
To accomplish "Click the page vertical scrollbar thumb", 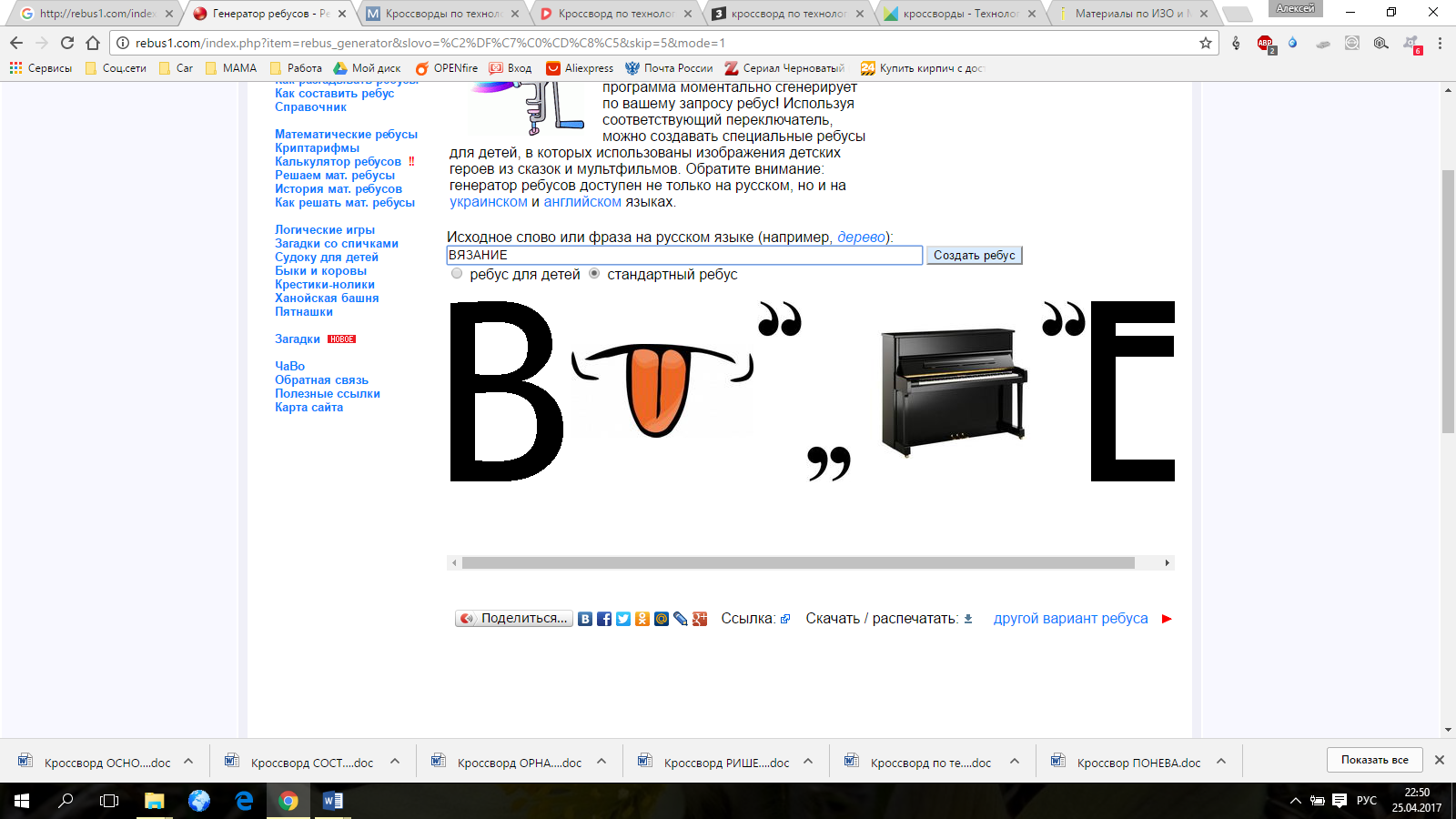I will 1448,300.
